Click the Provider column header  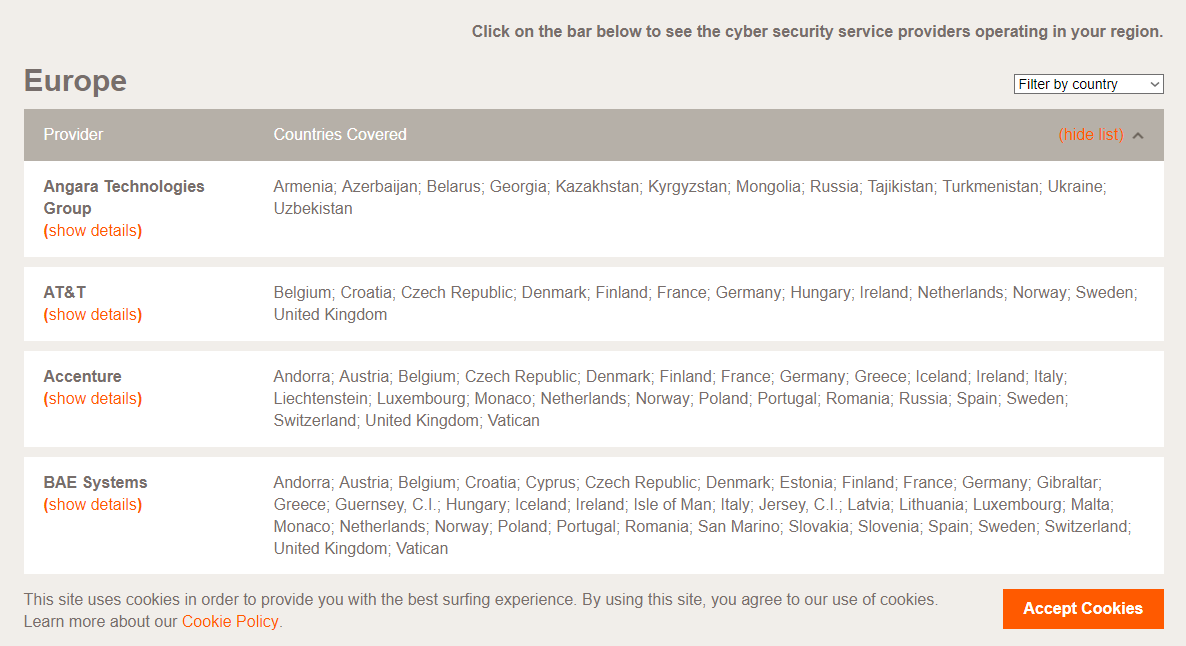(73, 135)
